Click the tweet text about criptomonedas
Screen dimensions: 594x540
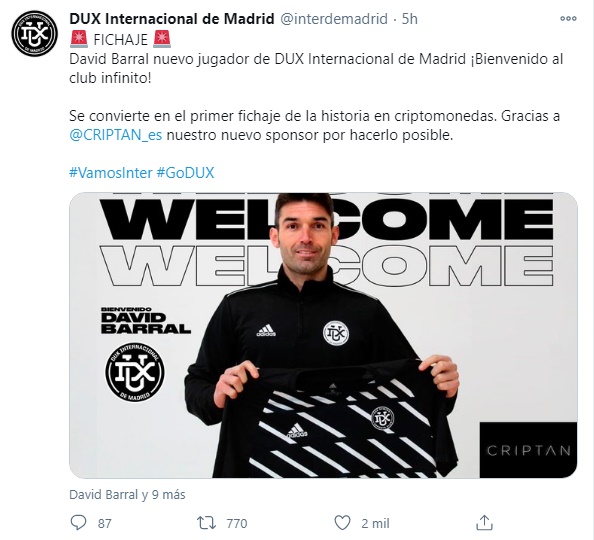314,125
